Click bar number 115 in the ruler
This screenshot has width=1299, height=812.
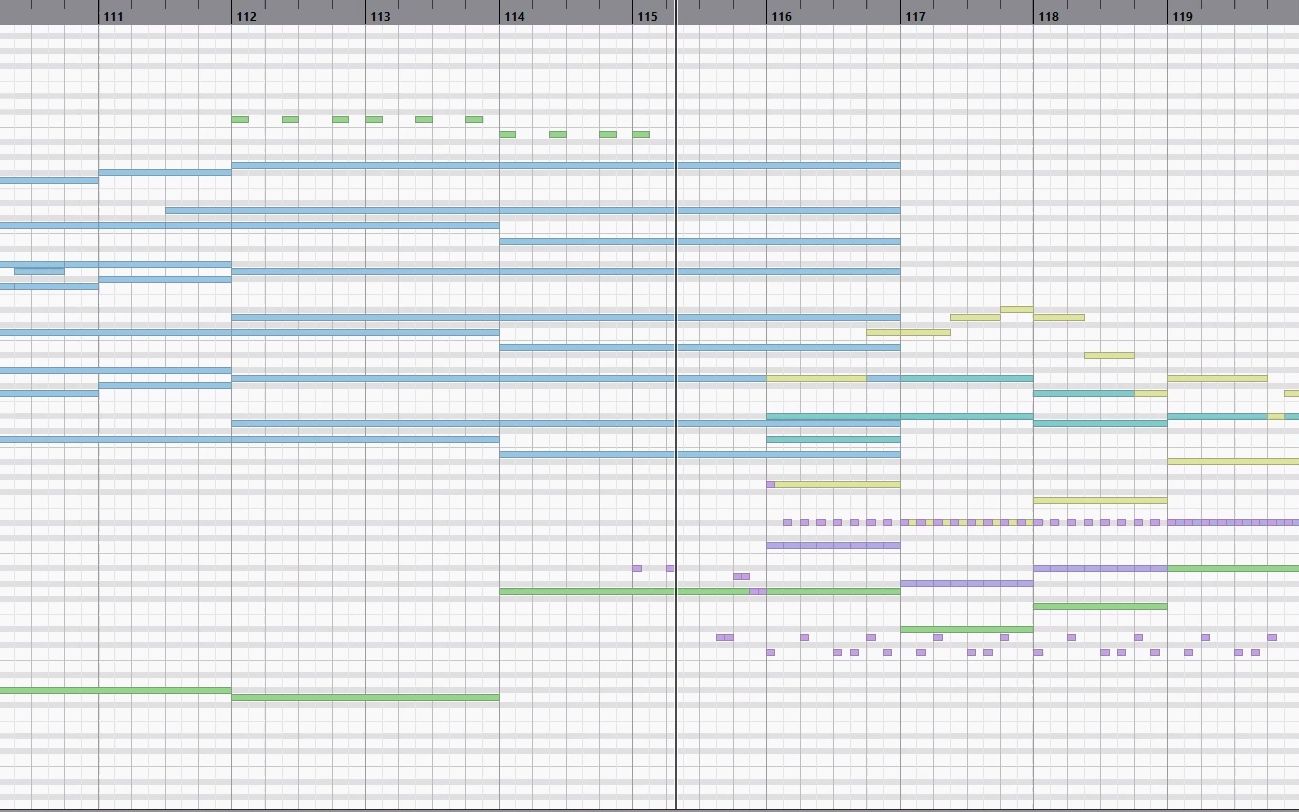click(x=647, y=17)
